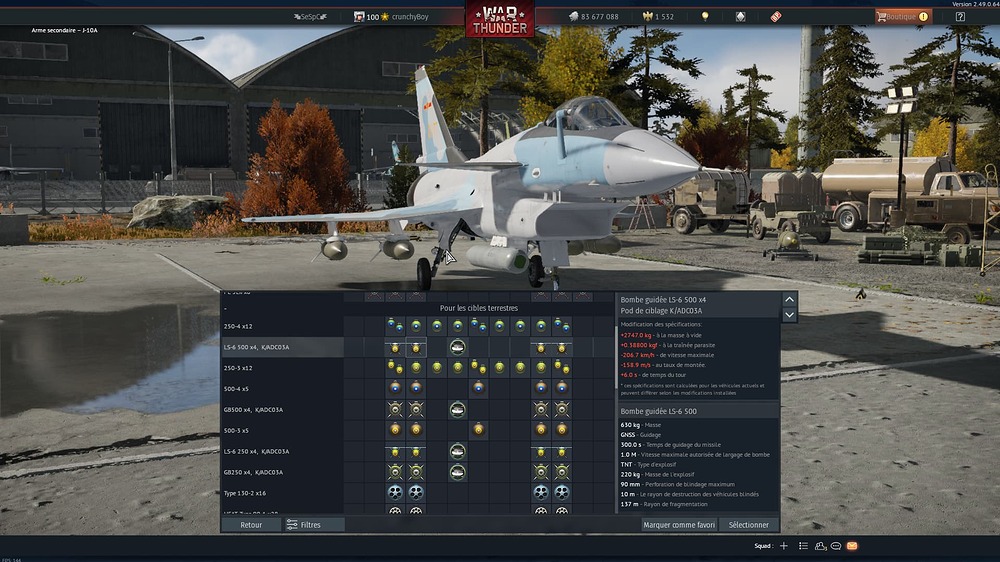The width and height of the screenshot is (1000, 562).
Task: Open the chat bubble icon
Action: 836,546
